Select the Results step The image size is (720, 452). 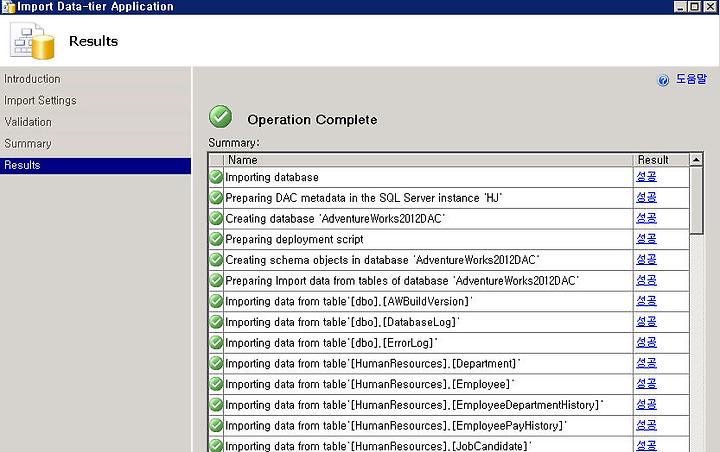(95, 165)
